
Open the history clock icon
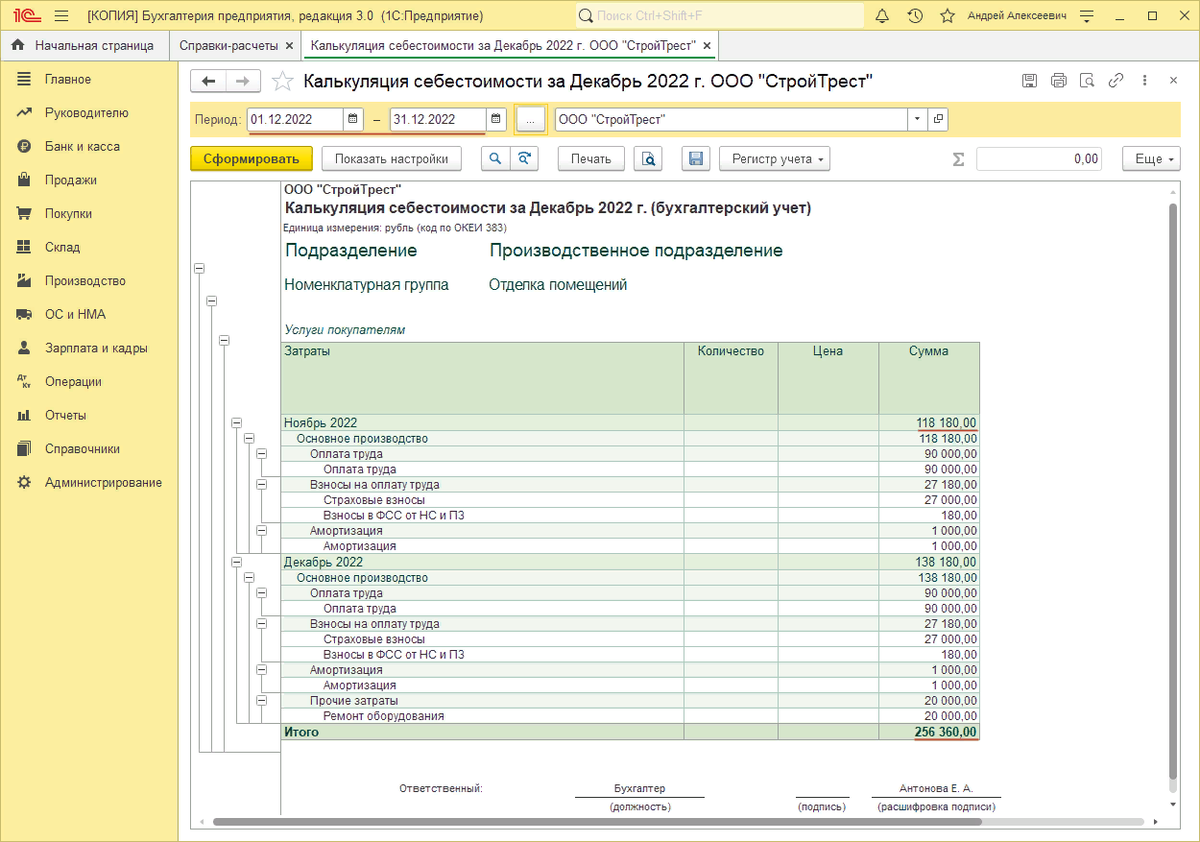click(915, 16)
